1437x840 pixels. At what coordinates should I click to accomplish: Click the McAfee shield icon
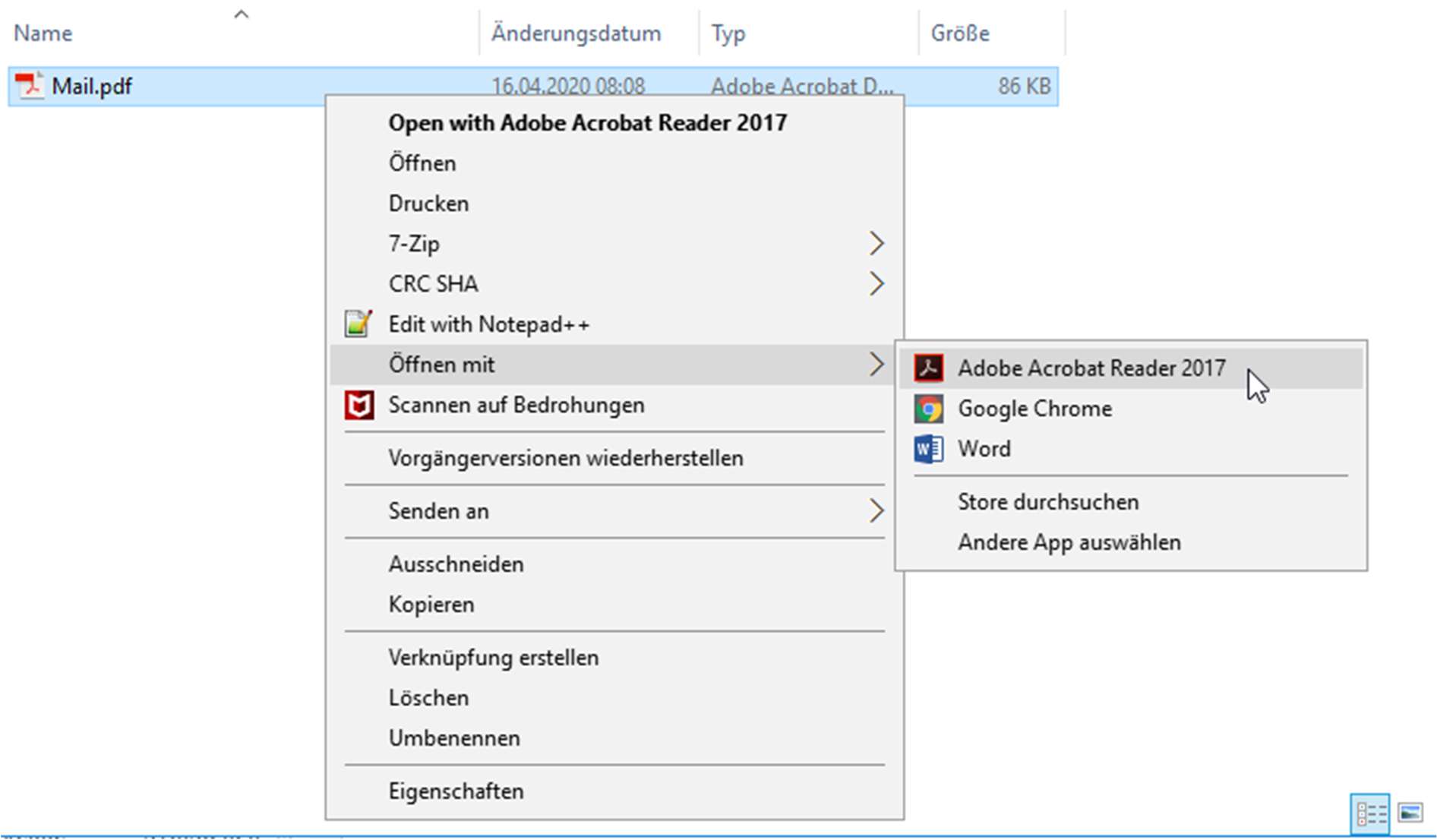pyautogui.click(x=358, y=406)
